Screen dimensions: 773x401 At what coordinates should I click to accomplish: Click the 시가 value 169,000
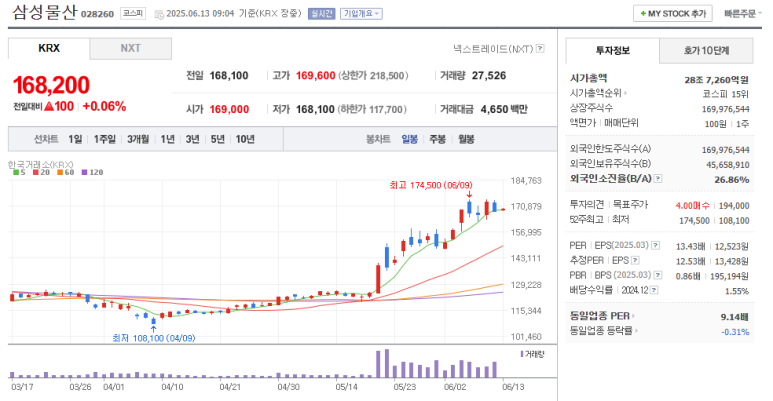229,109
